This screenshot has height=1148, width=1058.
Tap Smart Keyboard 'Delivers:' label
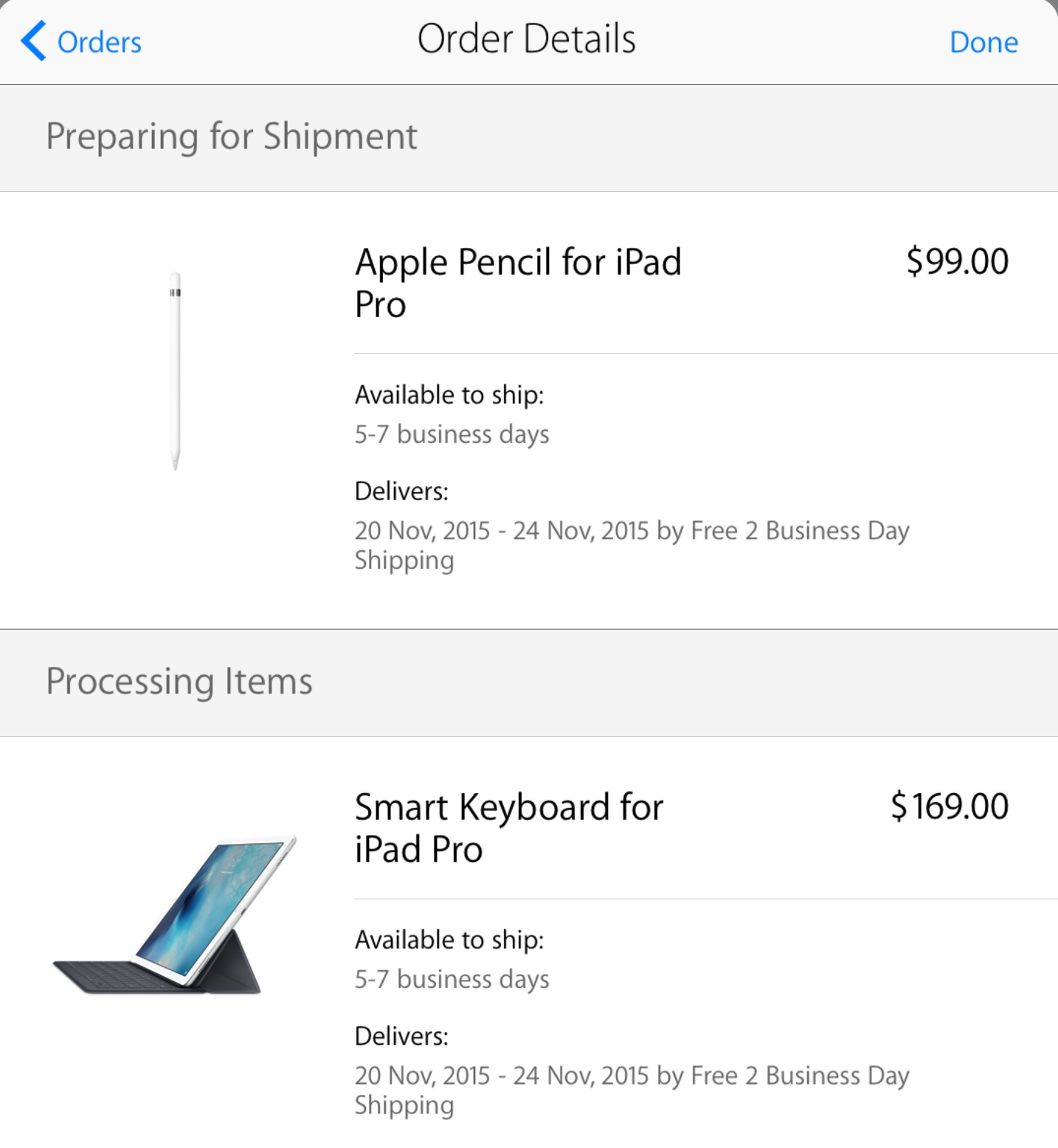click(401, 1035)
